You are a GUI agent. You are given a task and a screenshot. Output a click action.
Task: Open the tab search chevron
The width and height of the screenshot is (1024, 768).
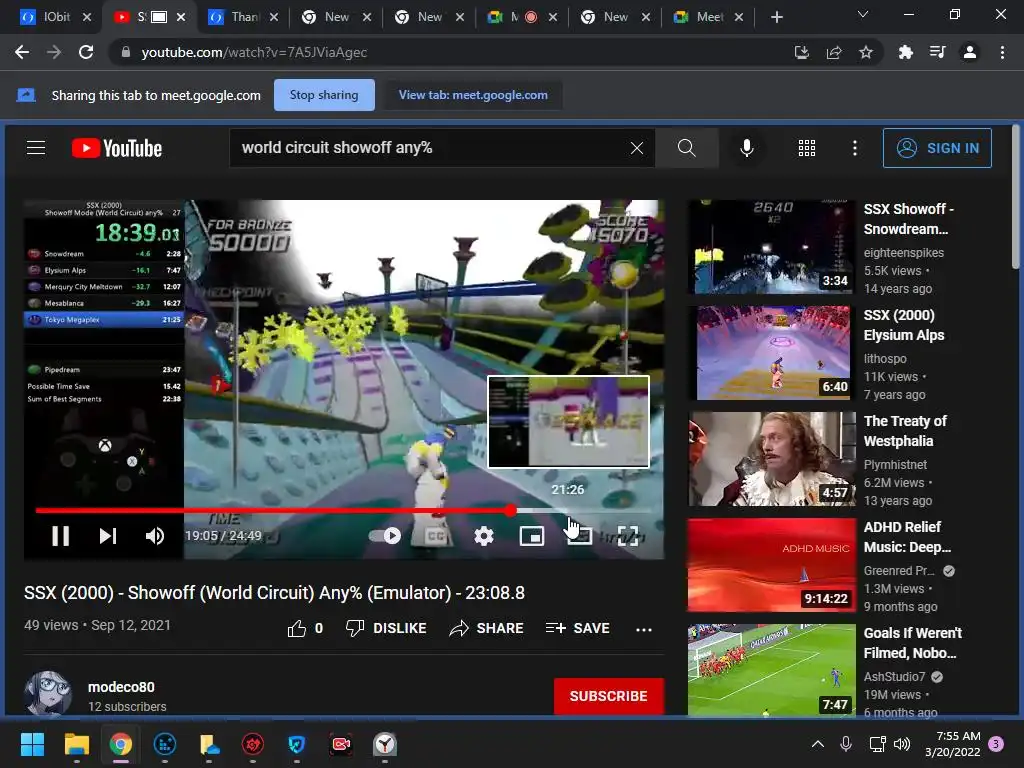[x=863, y=14]
